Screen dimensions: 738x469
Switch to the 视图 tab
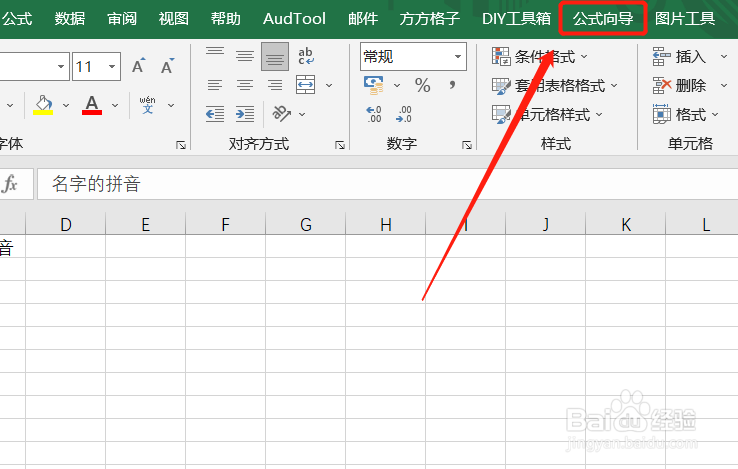coord(174,19)
